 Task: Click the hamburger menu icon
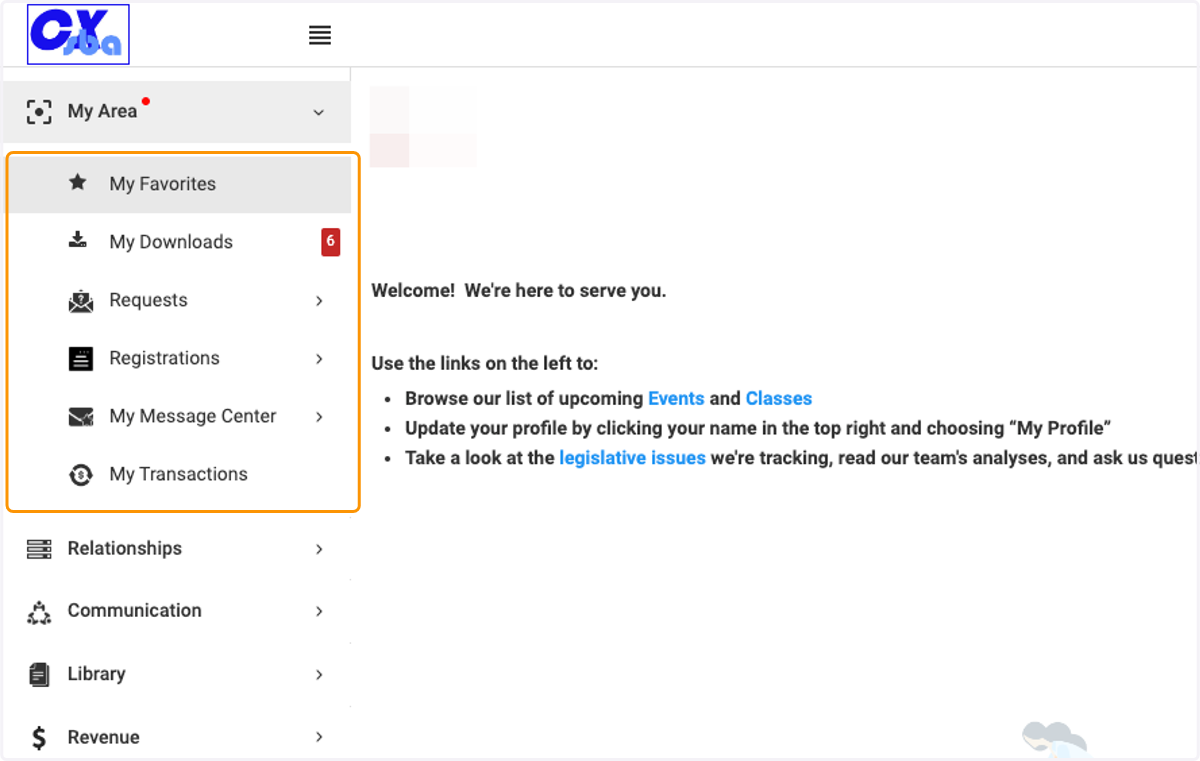point(319,36)
